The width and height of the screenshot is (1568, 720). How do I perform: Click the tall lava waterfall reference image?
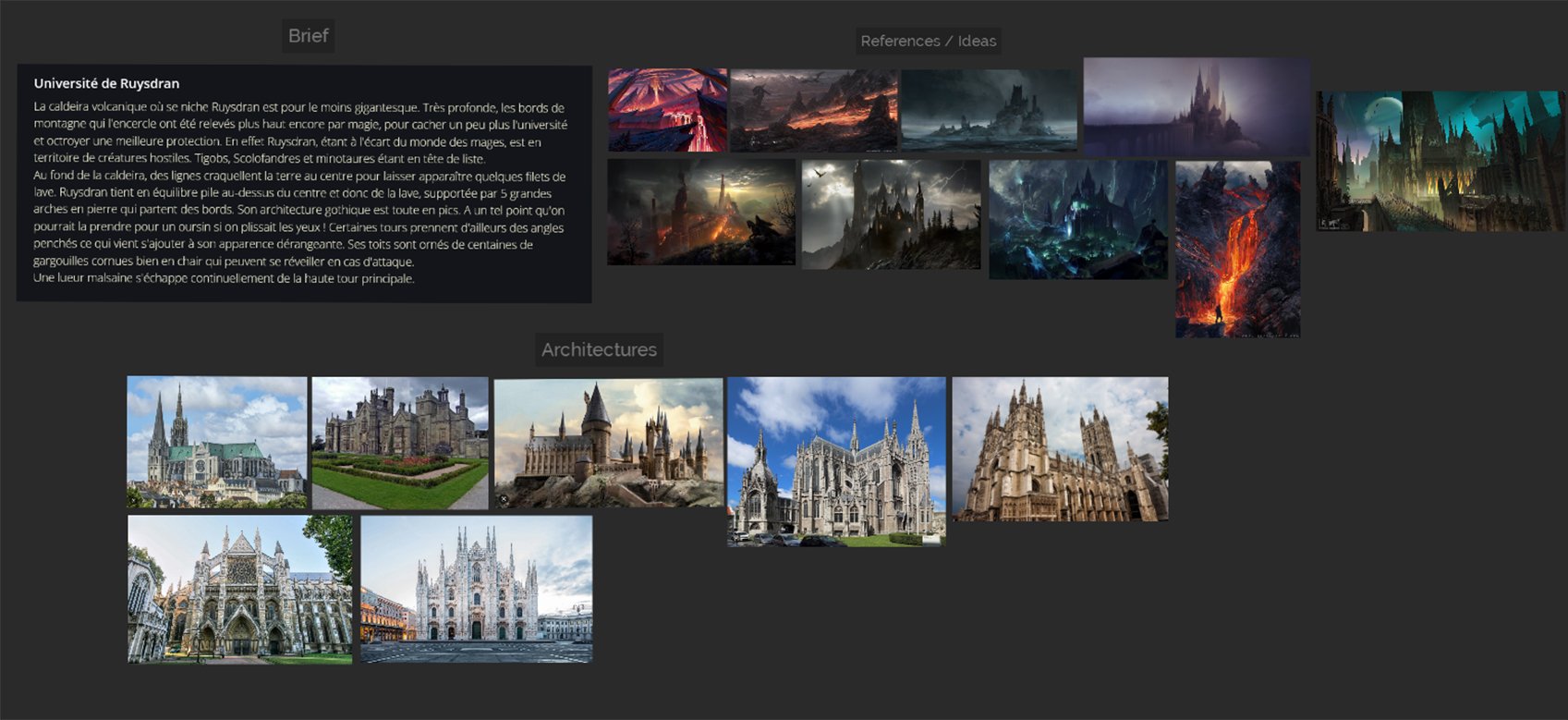[x=1237, y=249]
